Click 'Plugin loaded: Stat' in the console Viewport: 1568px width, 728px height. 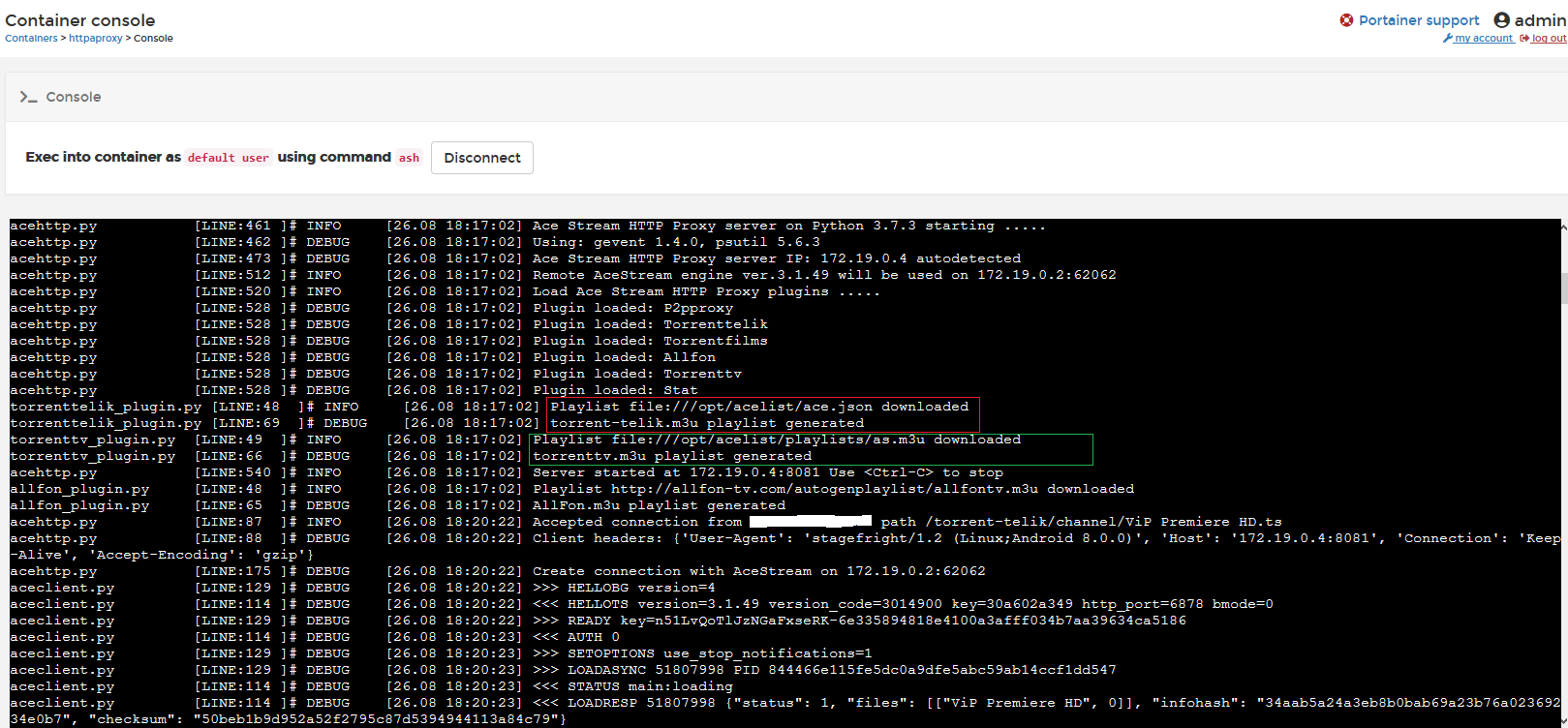click(615, 390)
